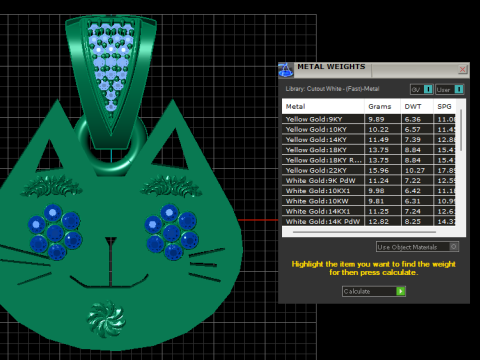Click the 11.24 grams value
The height and width of the screenshot is (360, 480).
pyautogui.click(x=378, y=181)
